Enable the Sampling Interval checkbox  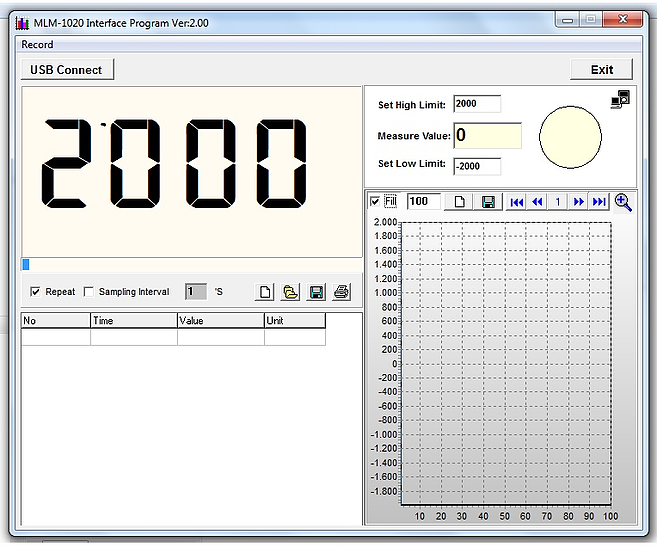click(x=89, y=292)
